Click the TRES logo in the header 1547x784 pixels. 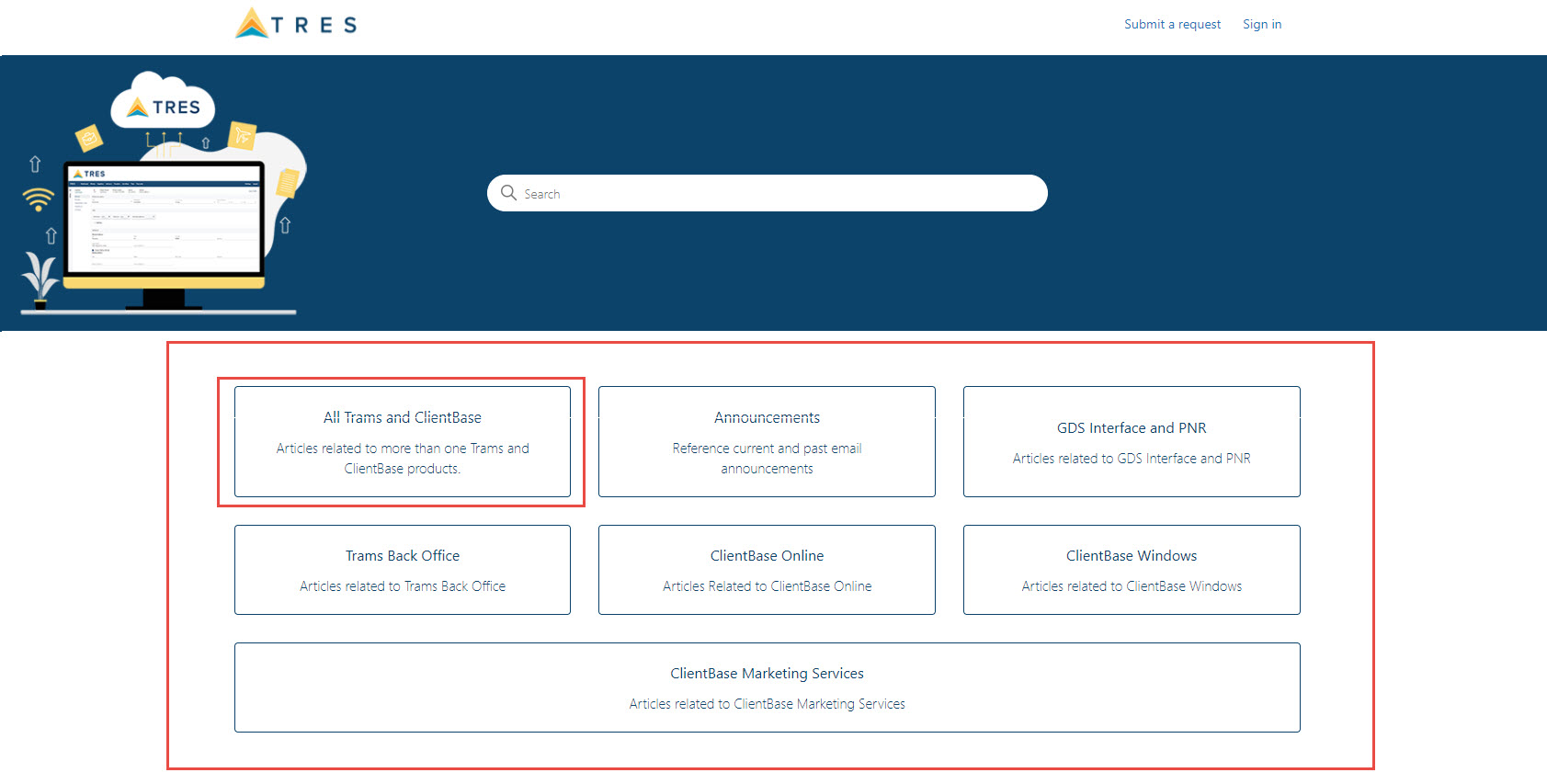pyautogui.click(x=296, y=24)
